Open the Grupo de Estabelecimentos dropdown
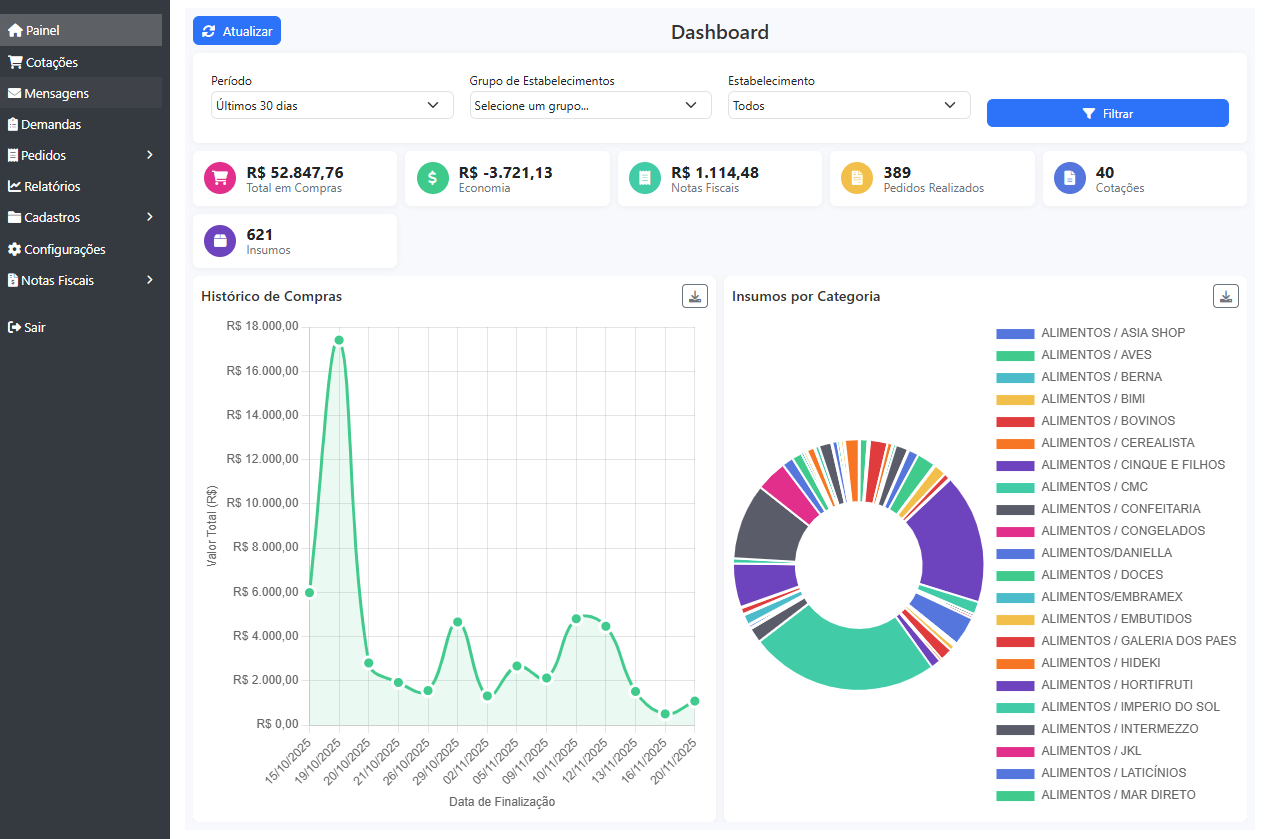The width and height of the screenshot is (1264, 839). coord(590,104)
